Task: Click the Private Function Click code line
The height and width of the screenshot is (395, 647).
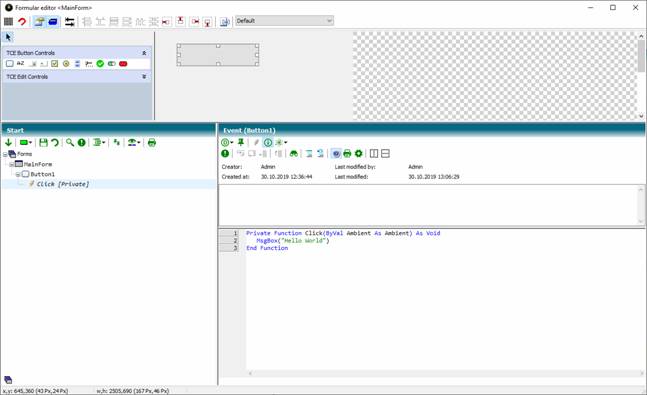Action: point(343,233)
